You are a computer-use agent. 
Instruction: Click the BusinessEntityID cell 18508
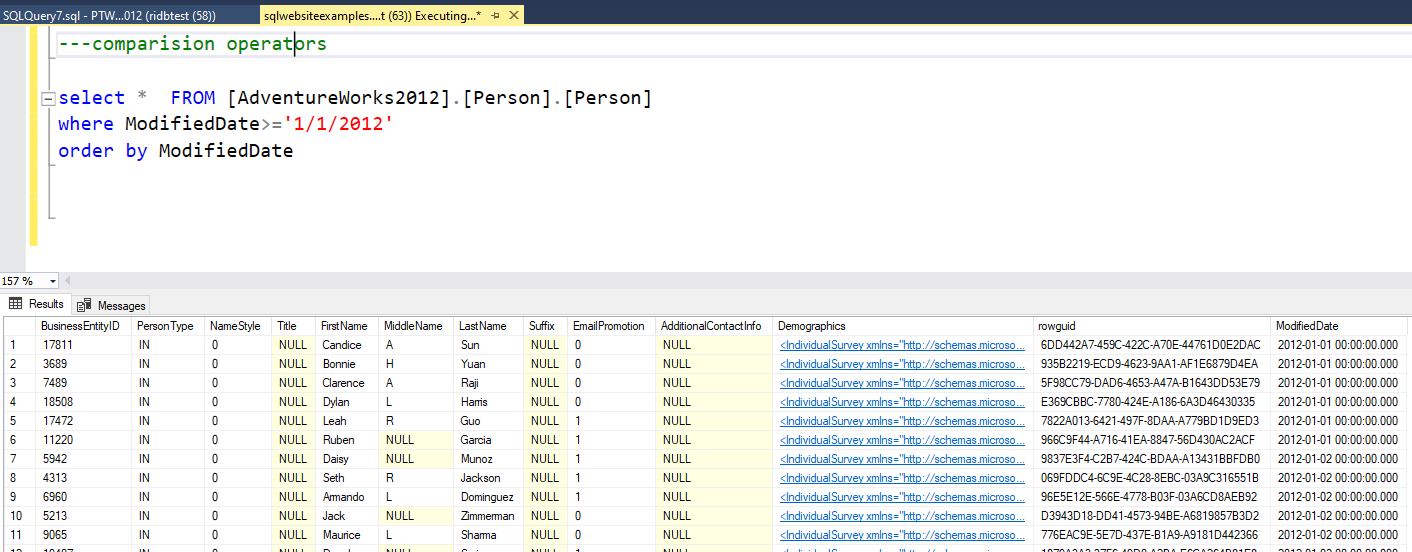point(83,402)
